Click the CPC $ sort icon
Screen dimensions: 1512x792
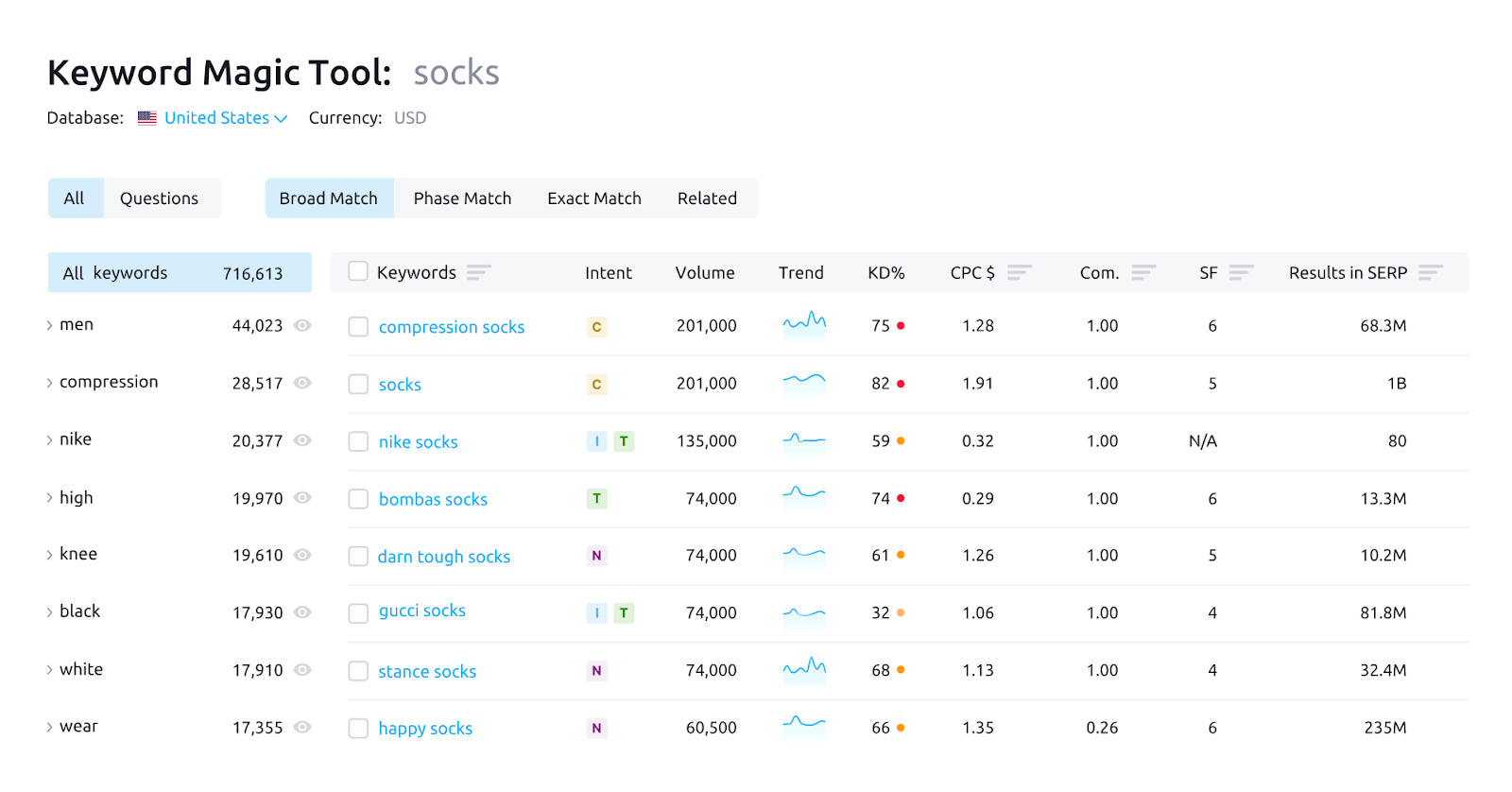[x=1019, y=273]
